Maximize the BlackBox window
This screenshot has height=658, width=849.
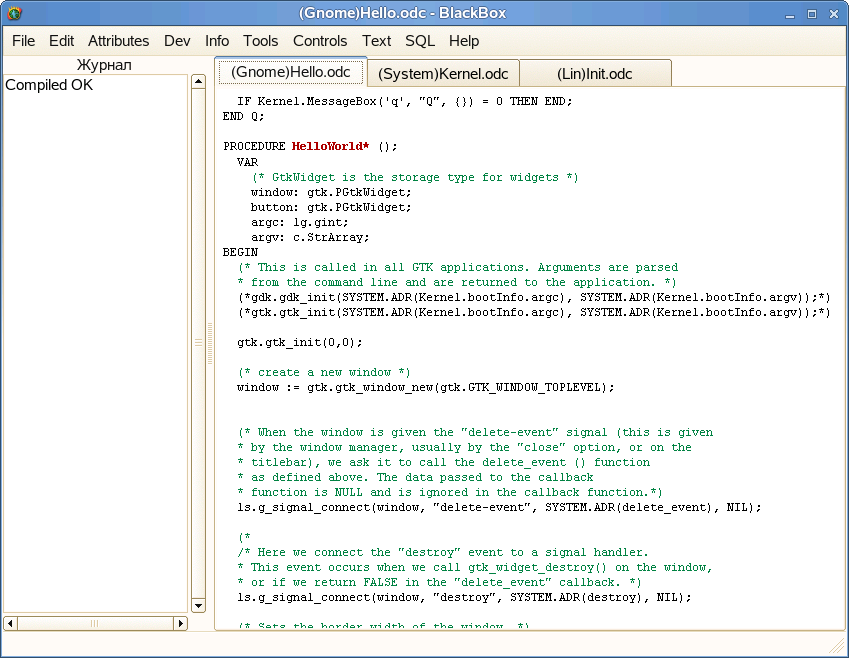click(811, 13)
